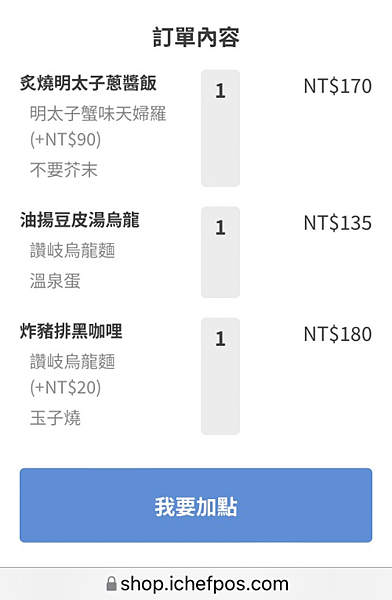Click 讚岐烏龍麵 under 油揚豆皮湯烏龍
Screen dimensions: 392x600
[x=72, y=251]
